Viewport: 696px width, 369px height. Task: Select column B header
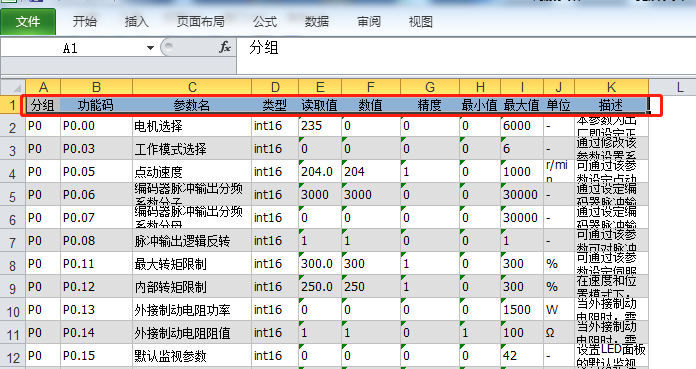96,87
